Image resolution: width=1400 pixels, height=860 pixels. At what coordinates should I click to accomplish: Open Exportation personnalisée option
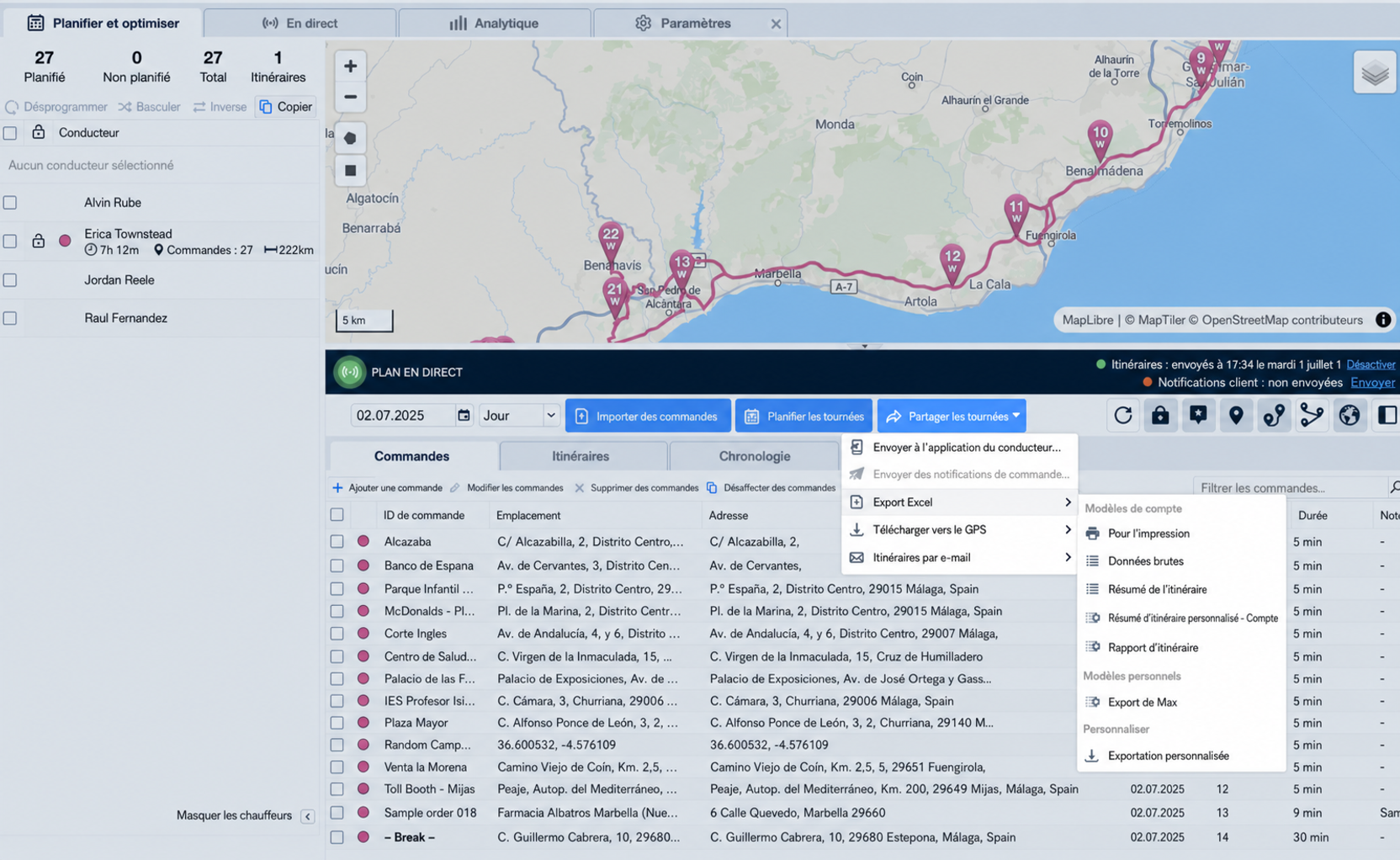[1181, 756]
